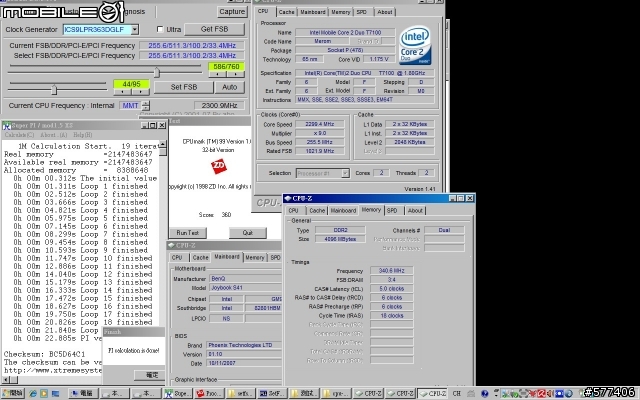Click the Phoenix Technologies LTD BIOS brand
This screenshot has width=640, height=400.
(244, 345)
